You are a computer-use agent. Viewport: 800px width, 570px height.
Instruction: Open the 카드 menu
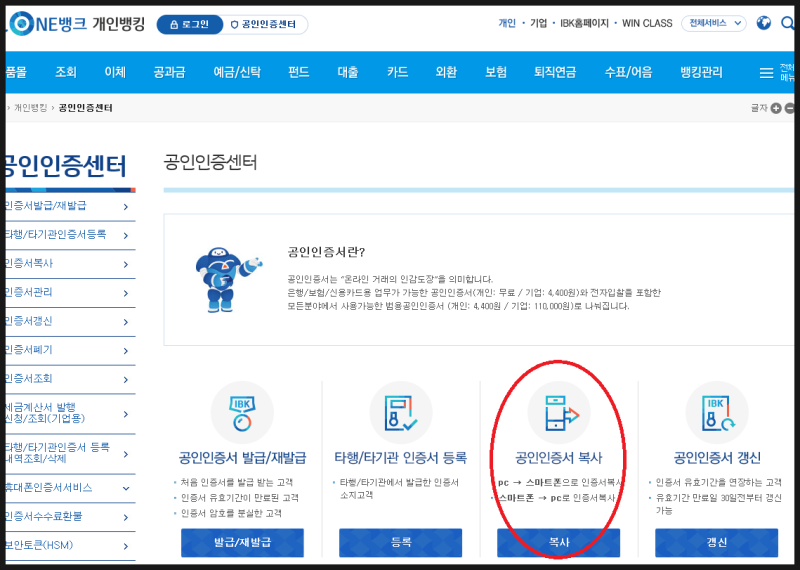(x=397, y=72)
